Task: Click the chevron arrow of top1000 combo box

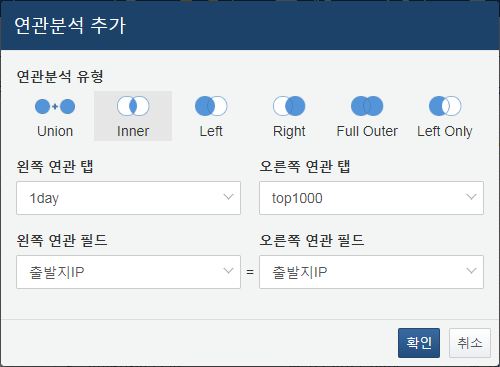Action: point(471,197)
